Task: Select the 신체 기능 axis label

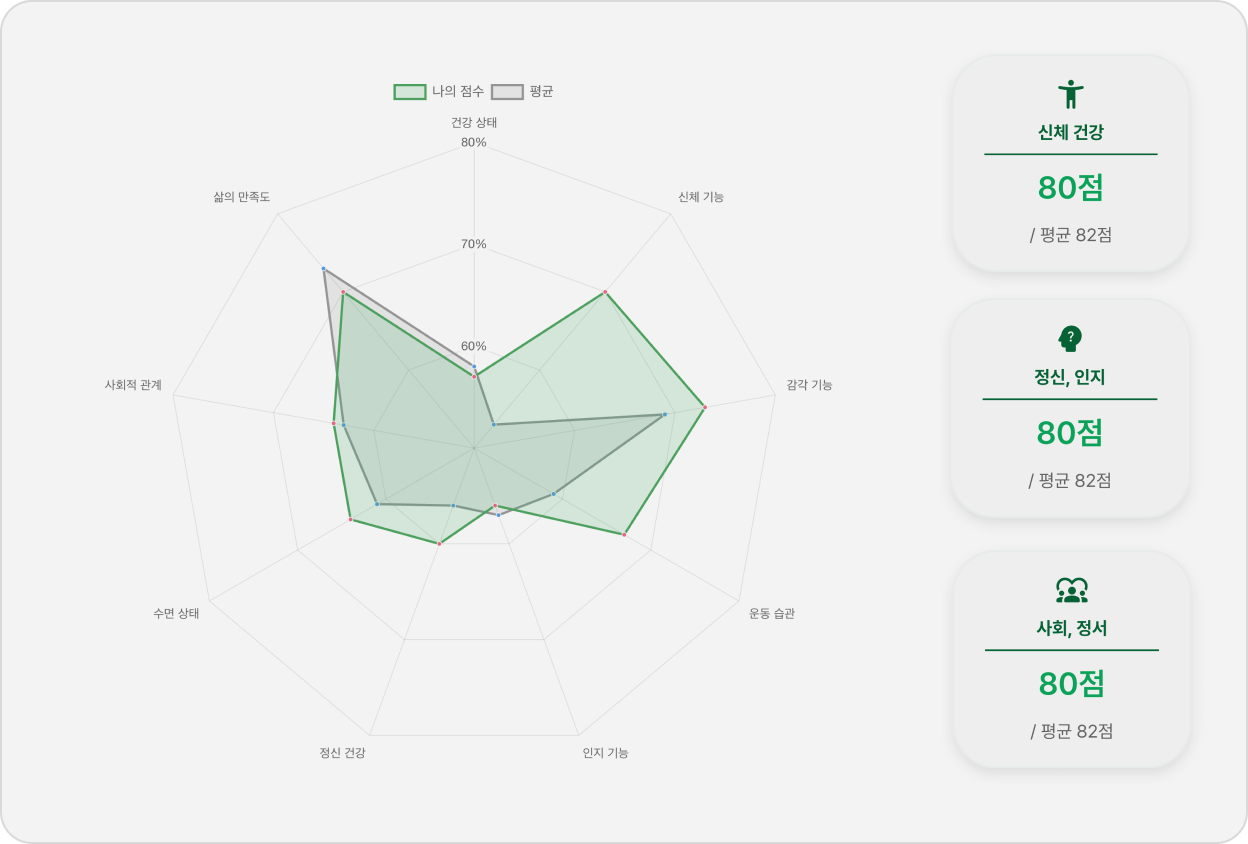Action: click(701, 197)
